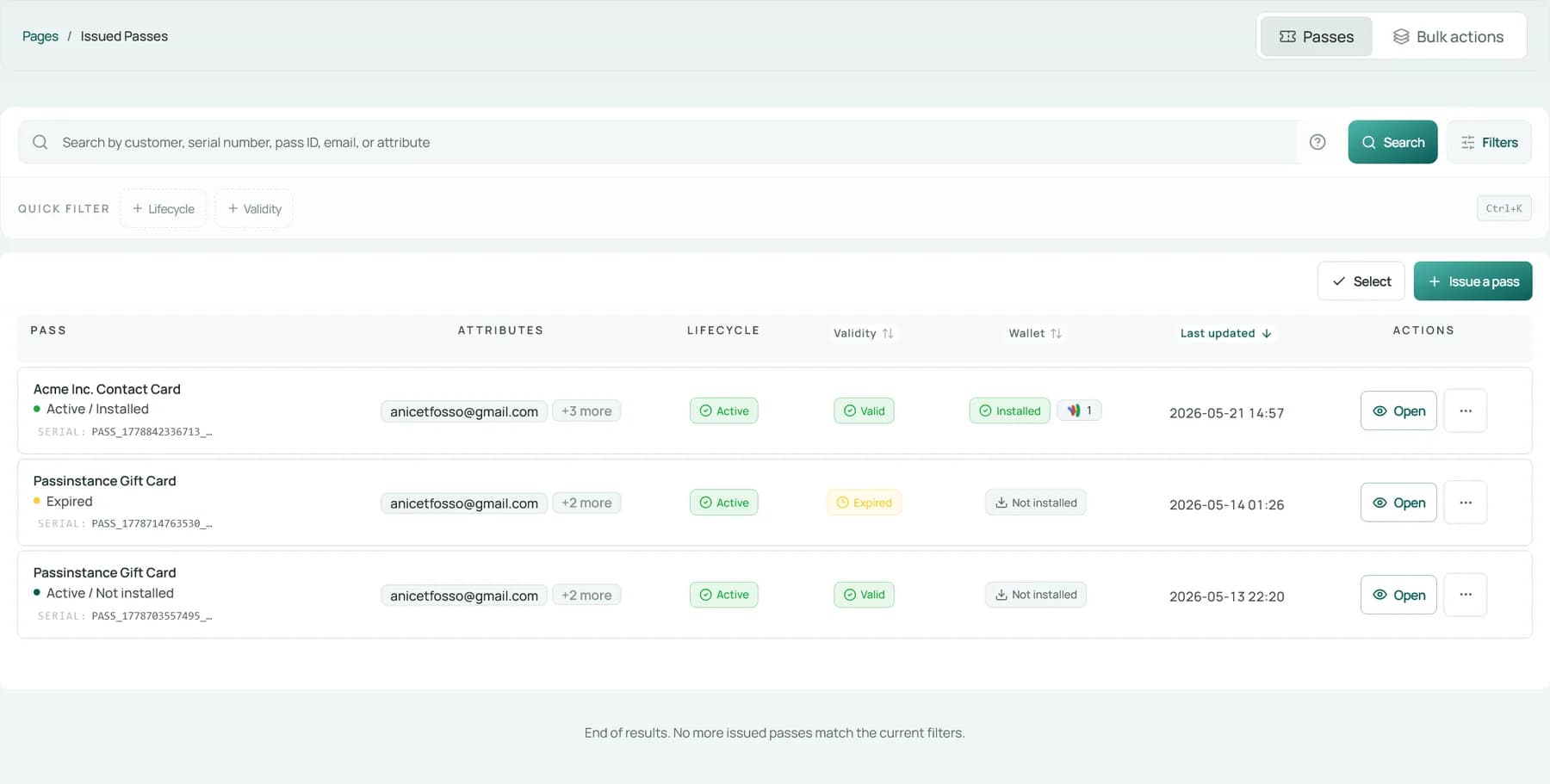The width and height of the screenshot is (1550, 784).
Task: Go to Pages breadcrumb link
Action: pos(40,36)
